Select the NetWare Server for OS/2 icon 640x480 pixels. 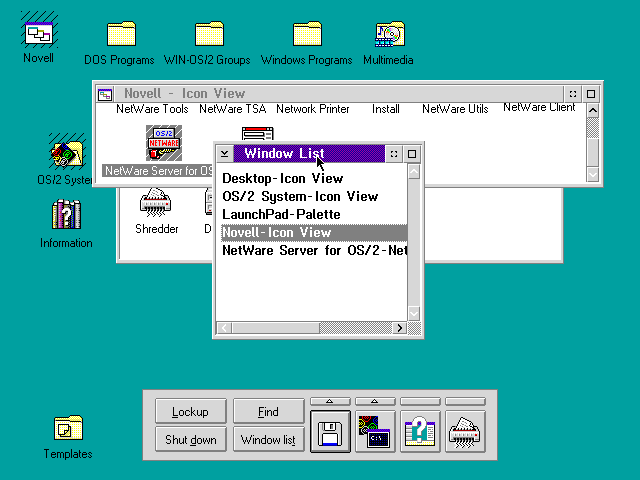coord(164,143)
